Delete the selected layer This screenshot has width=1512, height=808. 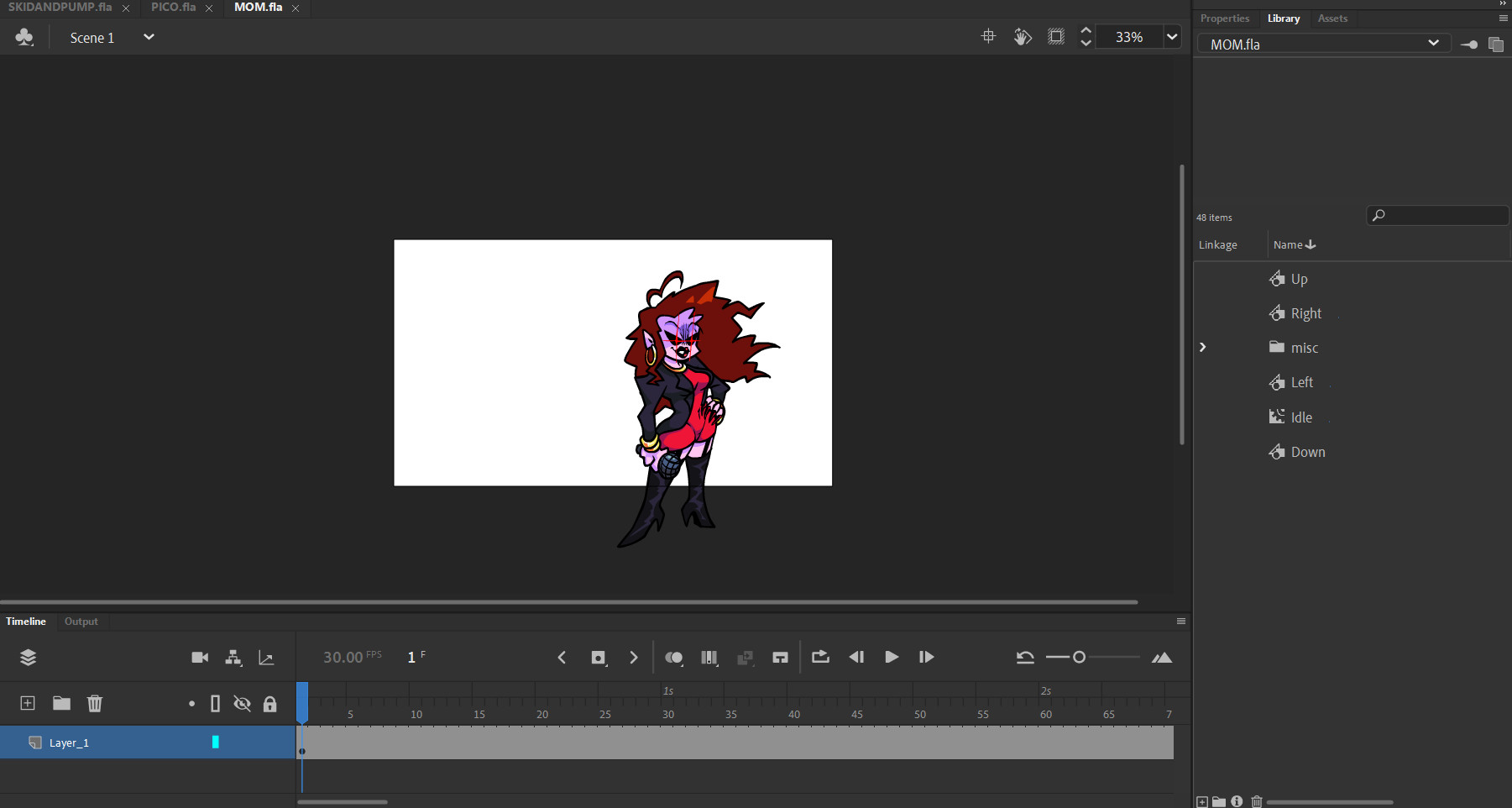(94, 703)
